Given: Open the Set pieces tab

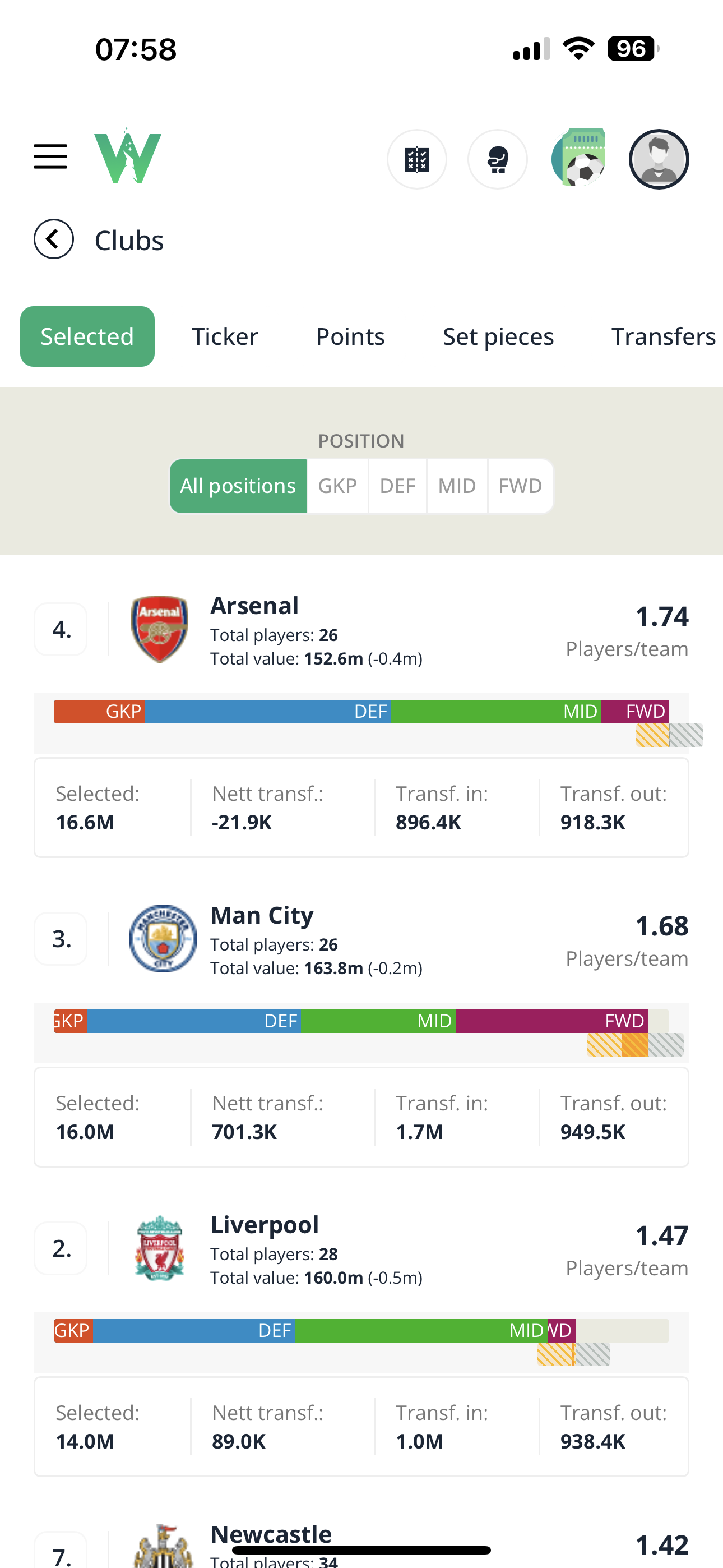Looking at the screenshot, I should point(498,336).
